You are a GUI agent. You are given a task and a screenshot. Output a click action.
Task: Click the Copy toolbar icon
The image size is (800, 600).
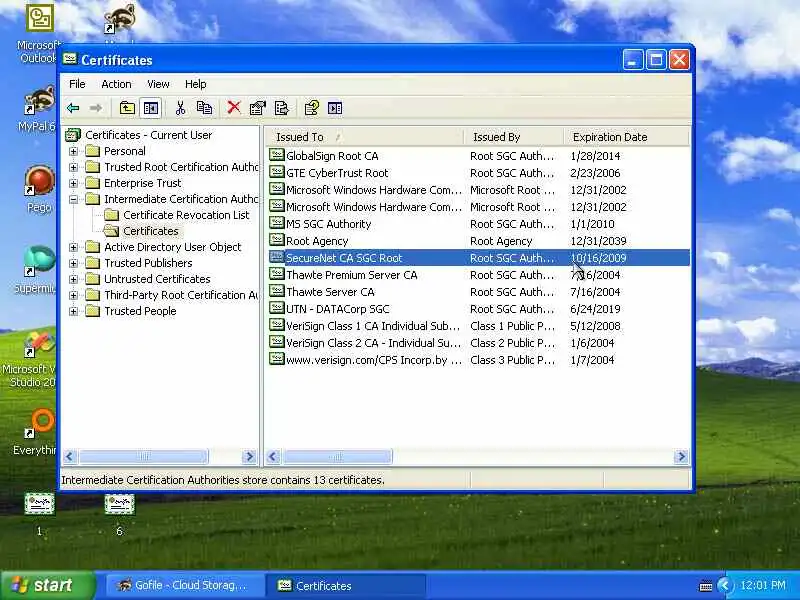(205, 108)
